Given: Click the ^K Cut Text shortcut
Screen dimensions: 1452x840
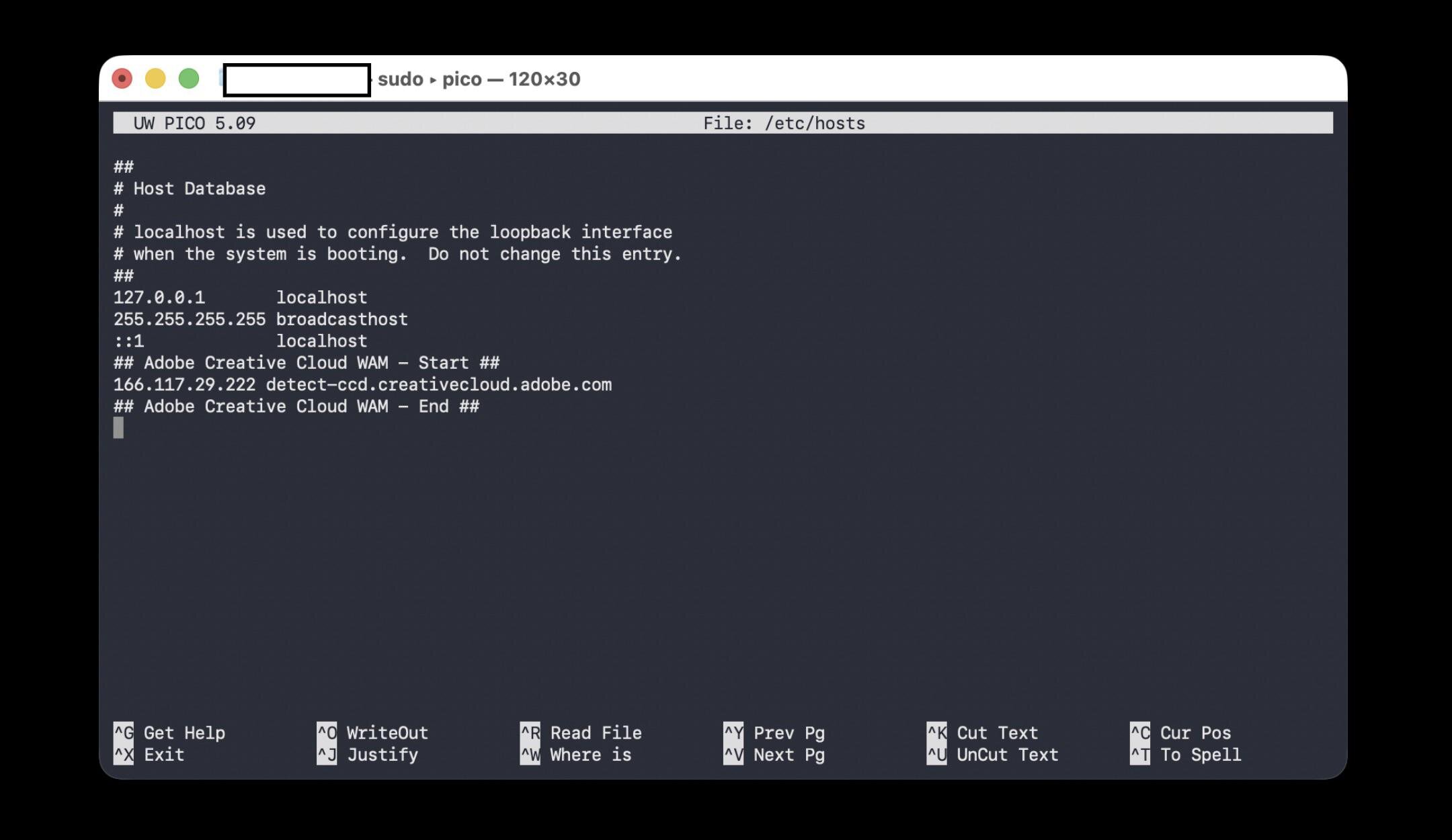Looking at the screenshot, I should 982,732.
